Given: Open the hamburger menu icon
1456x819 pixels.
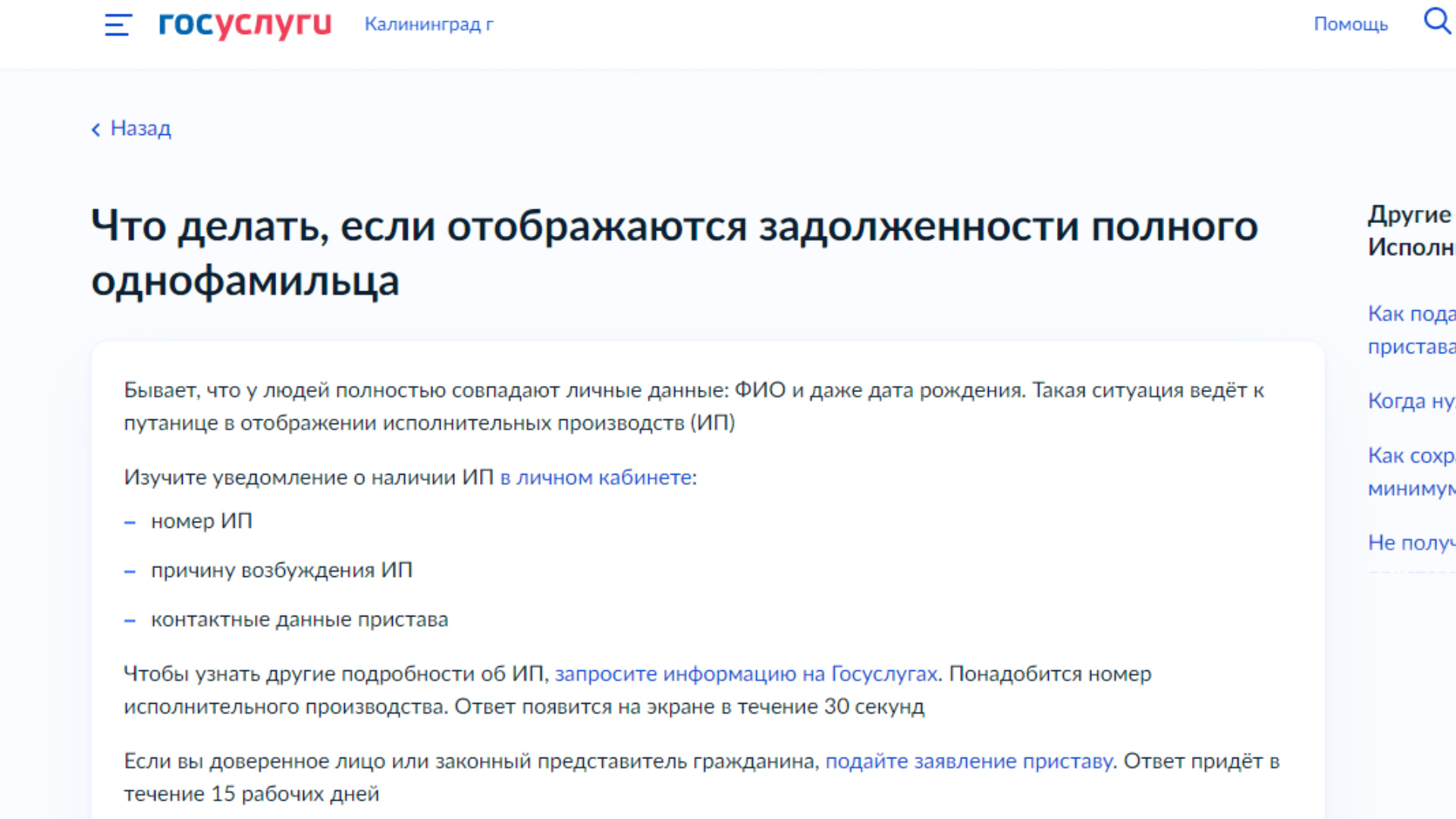Looking at the screenshot, I should click(x=118, y=25).
